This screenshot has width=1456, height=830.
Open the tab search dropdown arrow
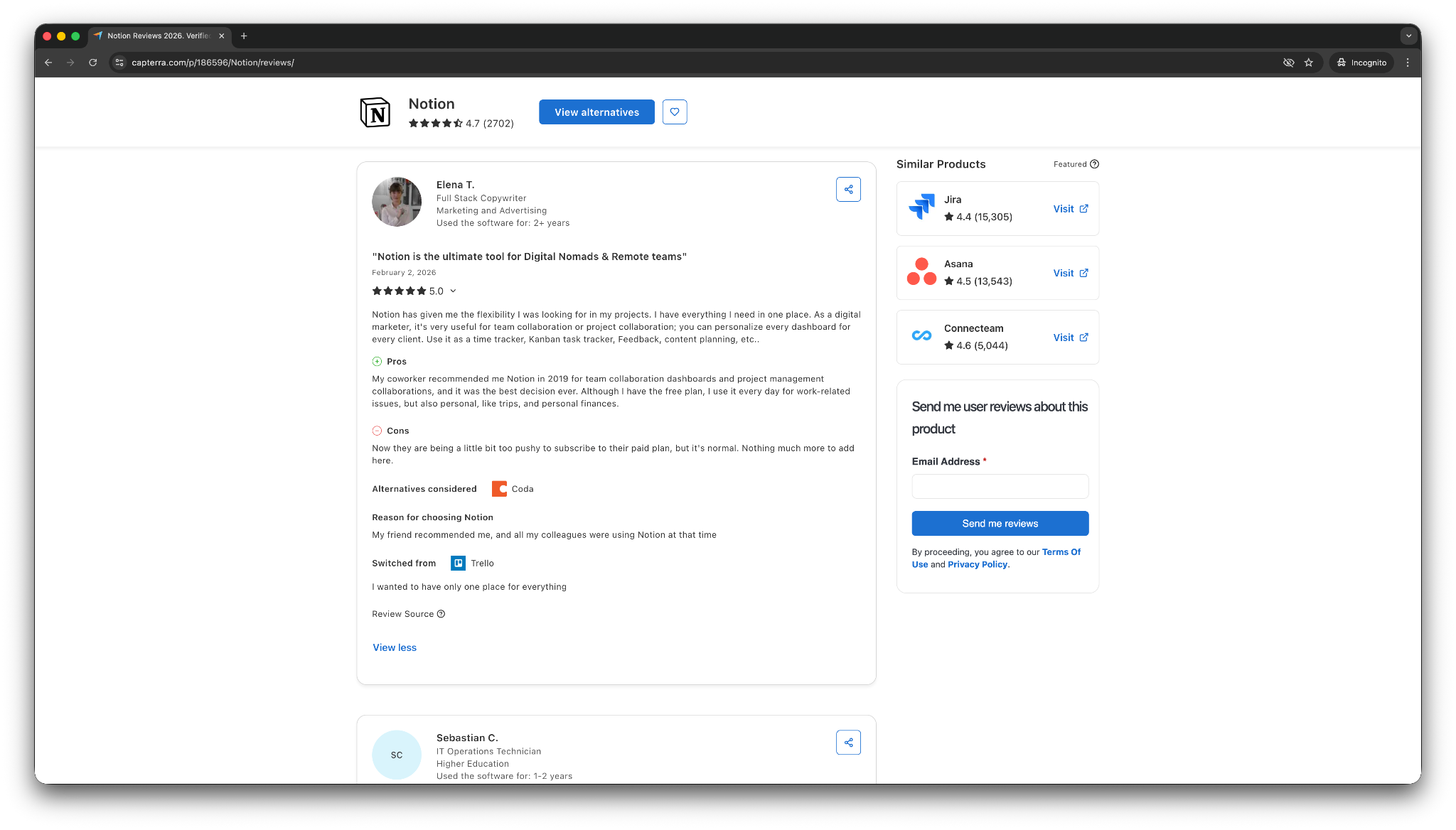coord(1408,36)
